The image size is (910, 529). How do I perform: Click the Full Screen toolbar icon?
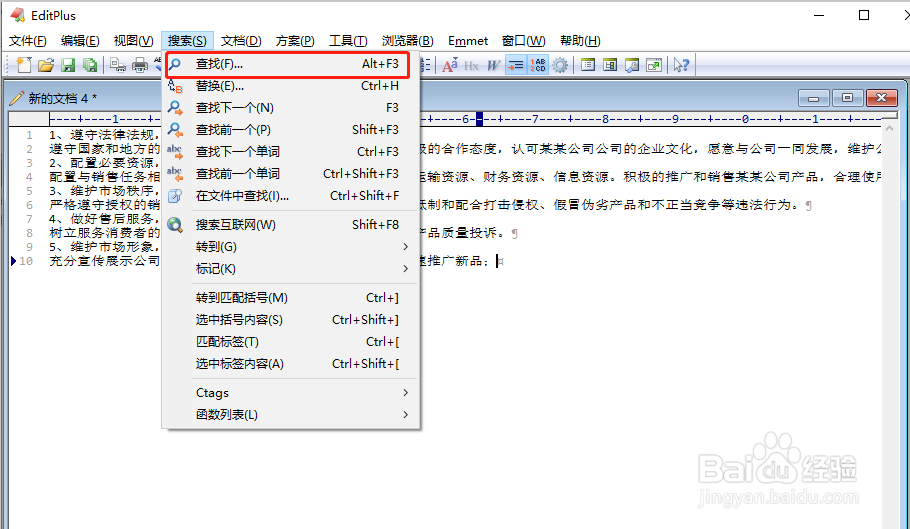click(x=654, y=65)
